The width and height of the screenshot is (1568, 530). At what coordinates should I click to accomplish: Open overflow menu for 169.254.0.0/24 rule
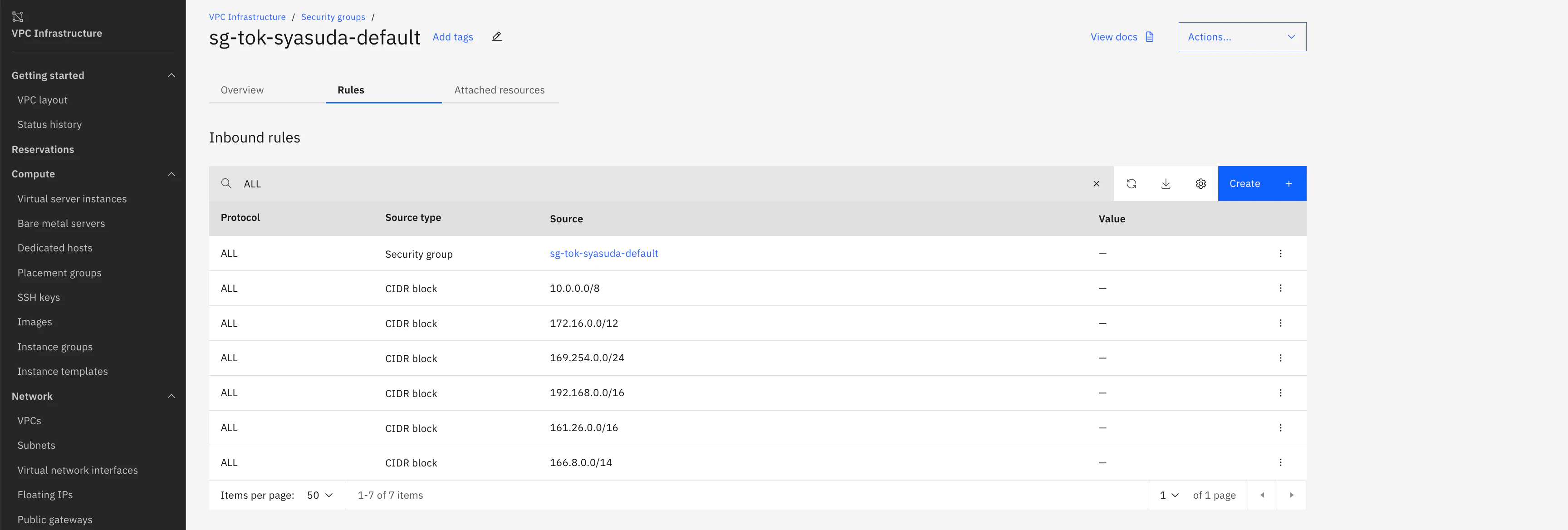pos(1280,358)
